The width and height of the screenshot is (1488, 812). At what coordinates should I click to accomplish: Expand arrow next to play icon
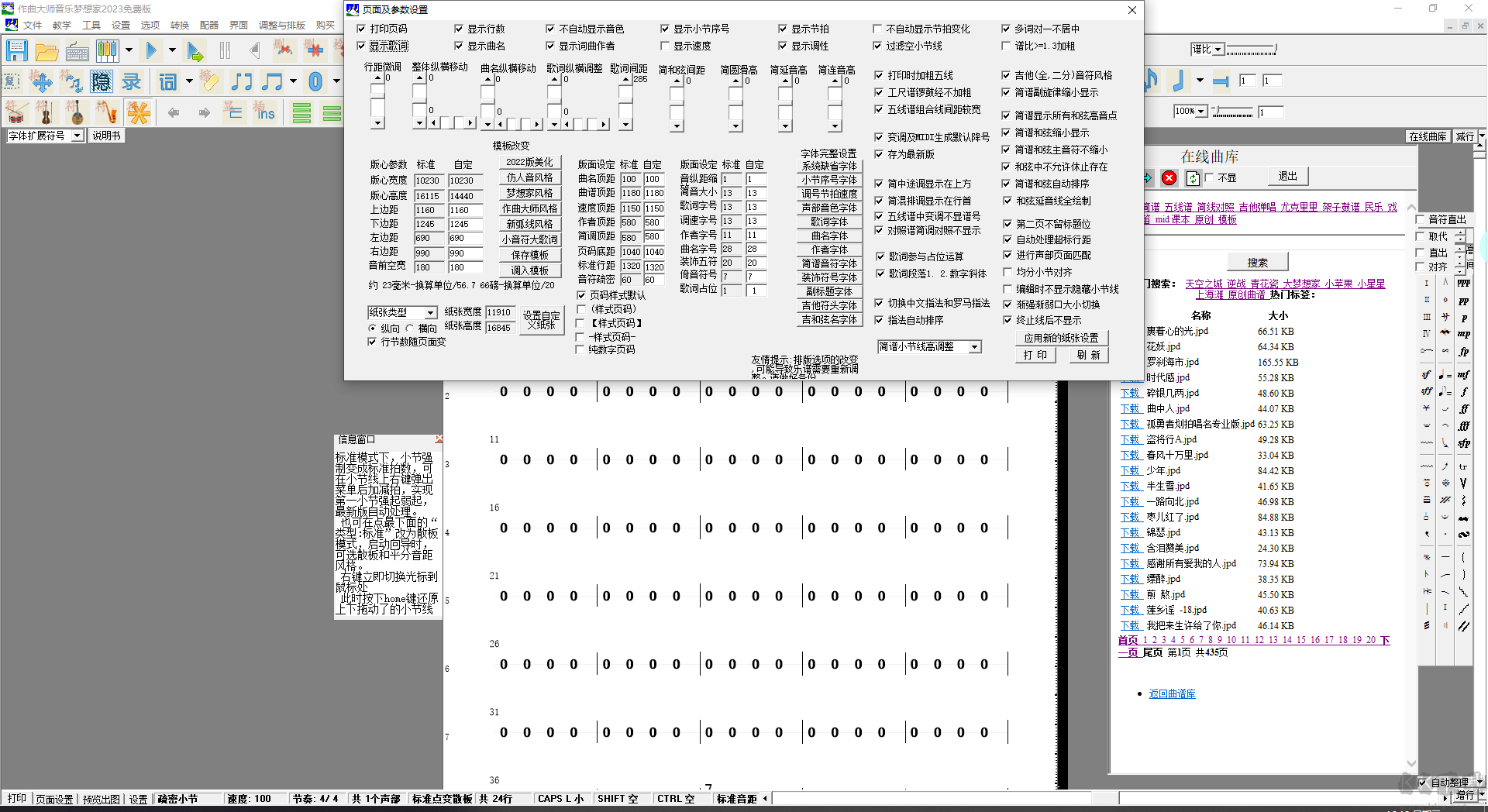[172, 51]
